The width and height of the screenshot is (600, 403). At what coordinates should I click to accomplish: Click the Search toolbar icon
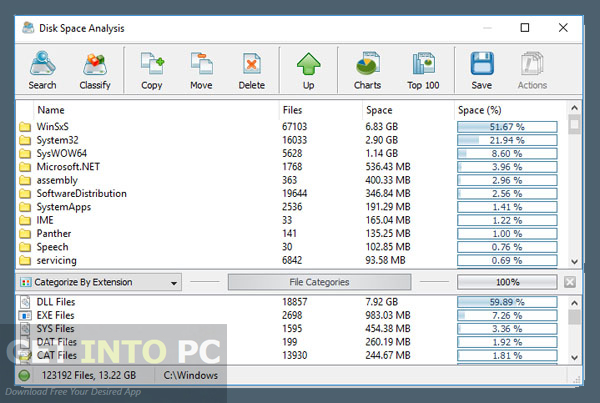coord(42,71)
